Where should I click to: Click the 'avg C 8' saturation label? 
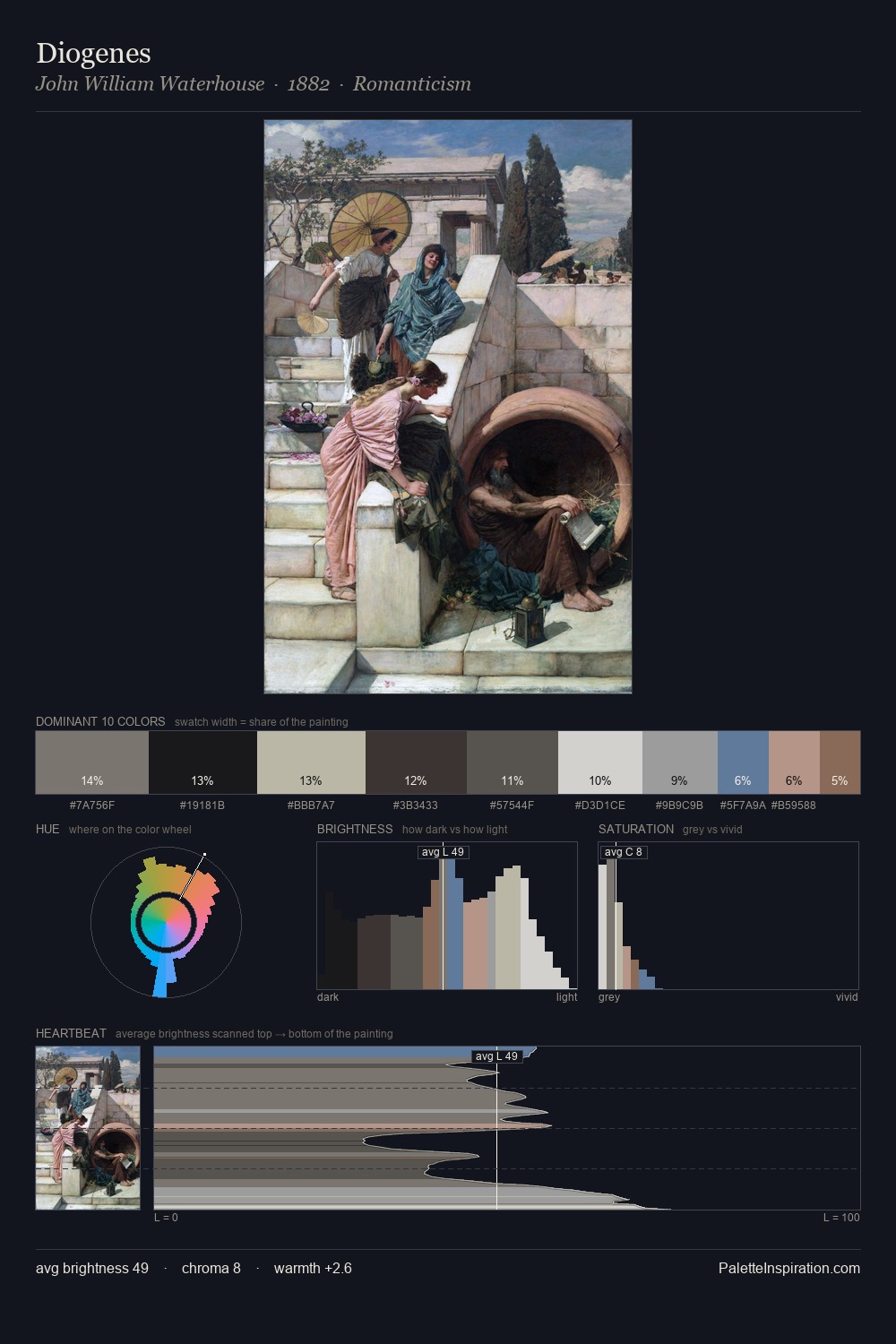[x=623, y=852]
